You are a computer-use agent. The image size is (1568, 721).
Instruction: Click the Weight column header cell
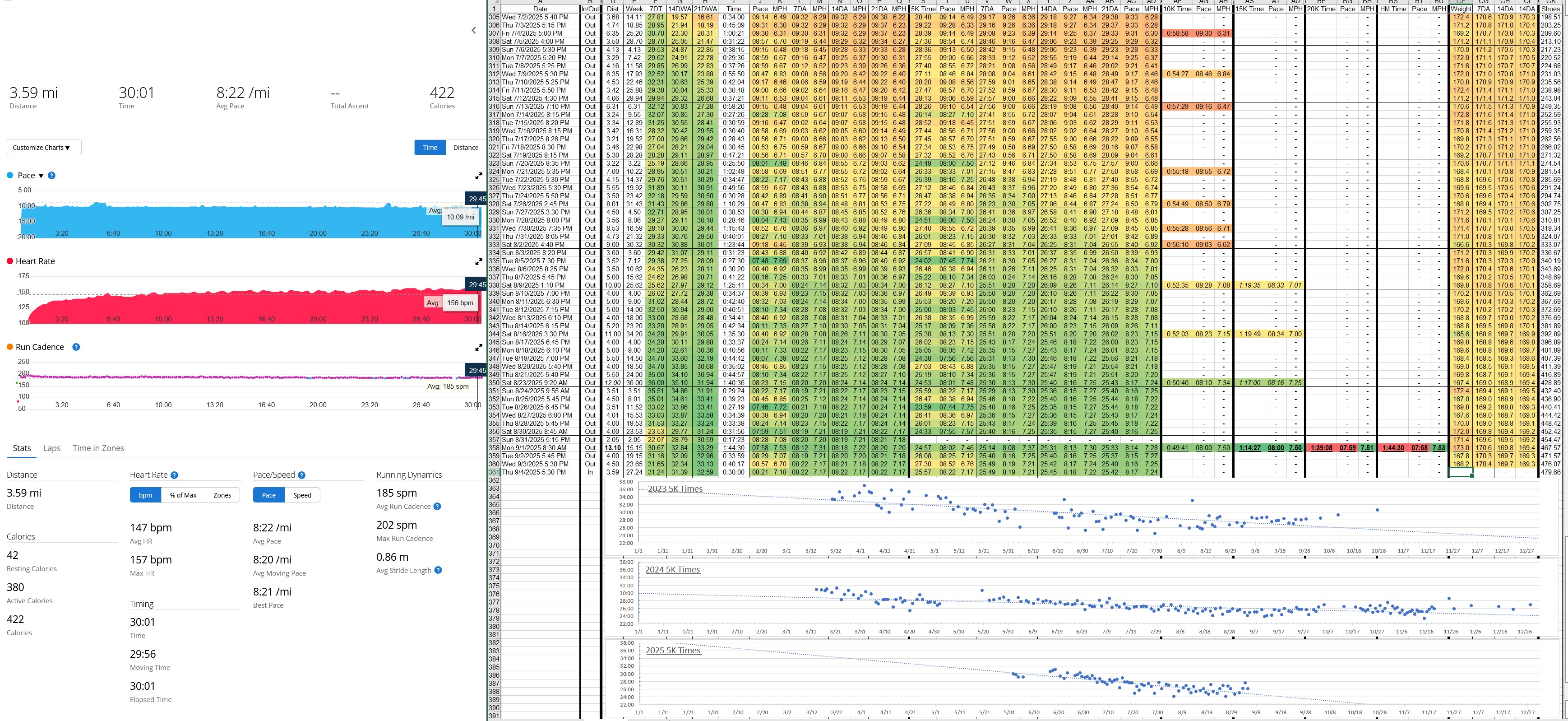(x=1460, y=9)
